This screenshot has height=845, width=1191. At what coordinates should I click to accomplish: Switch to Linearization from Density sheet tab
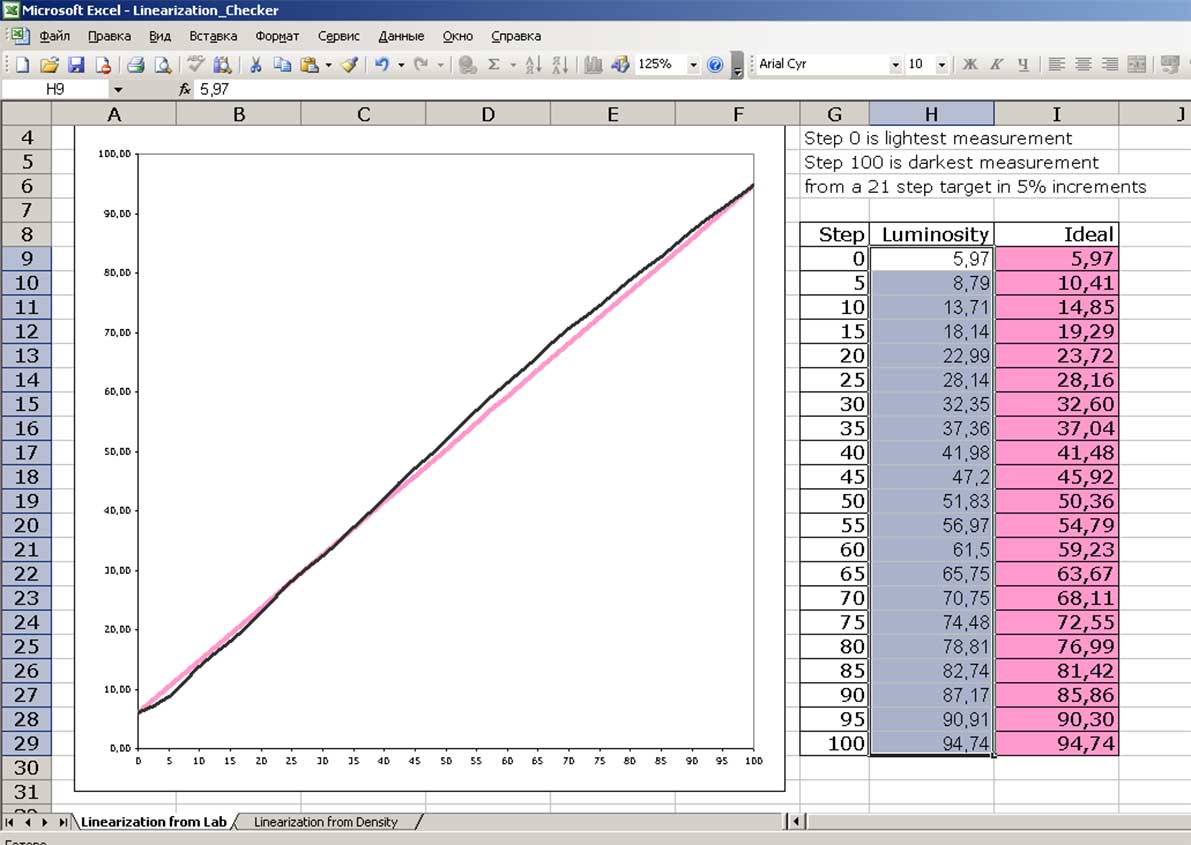pyautogui.click(x=326, y=822)
